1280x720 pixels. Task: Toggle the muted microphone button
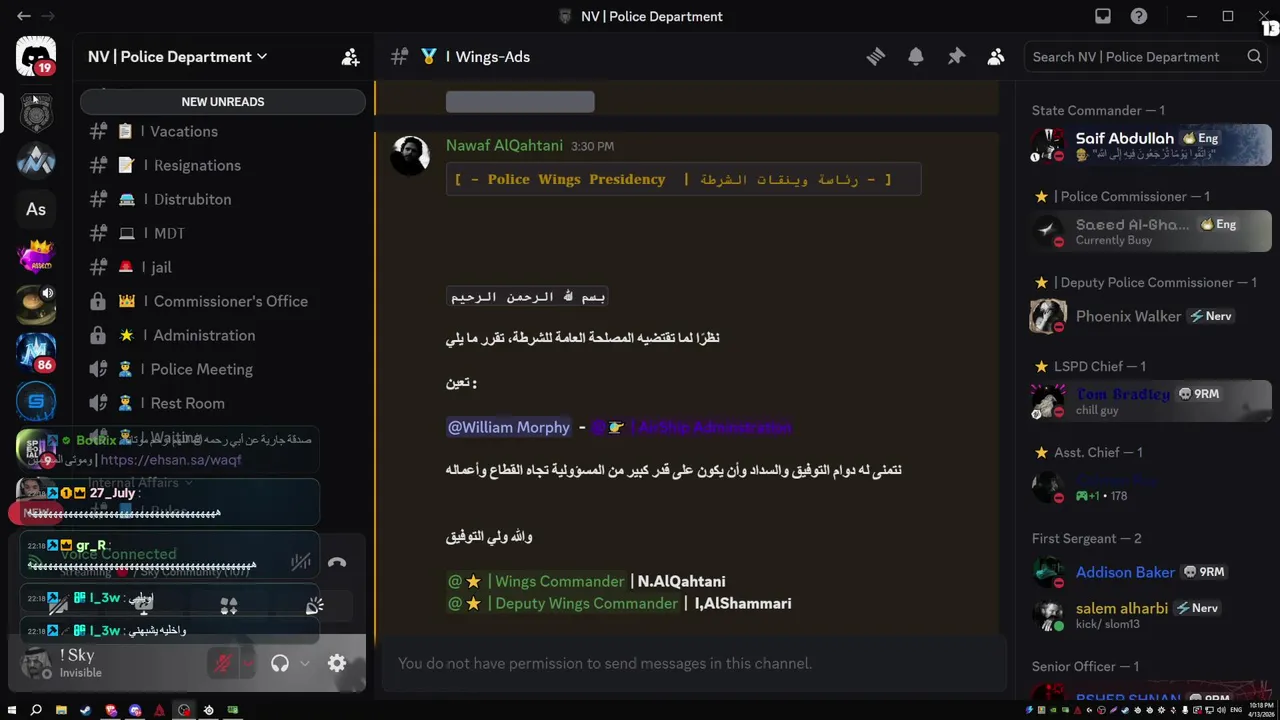click(x=223, y=663)
